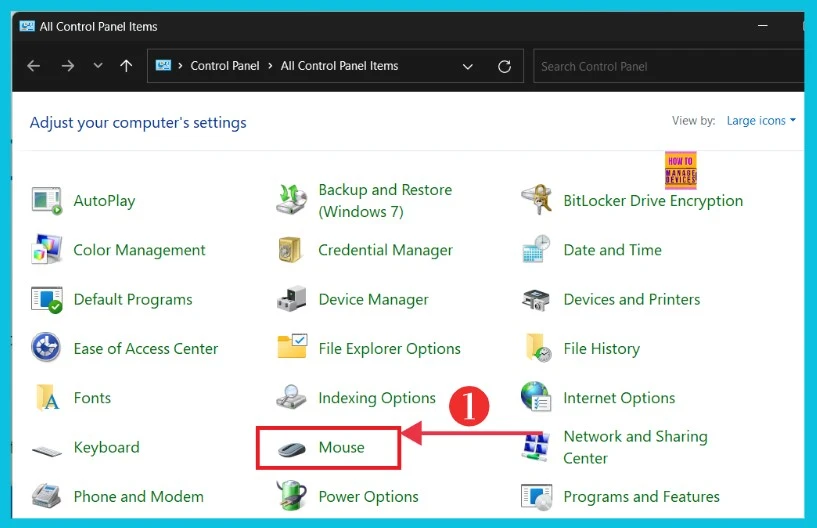This screenshot has width=817, height=528.
Task: Open the Network and Sharing Center icon
Action: (x=536, y=448)
